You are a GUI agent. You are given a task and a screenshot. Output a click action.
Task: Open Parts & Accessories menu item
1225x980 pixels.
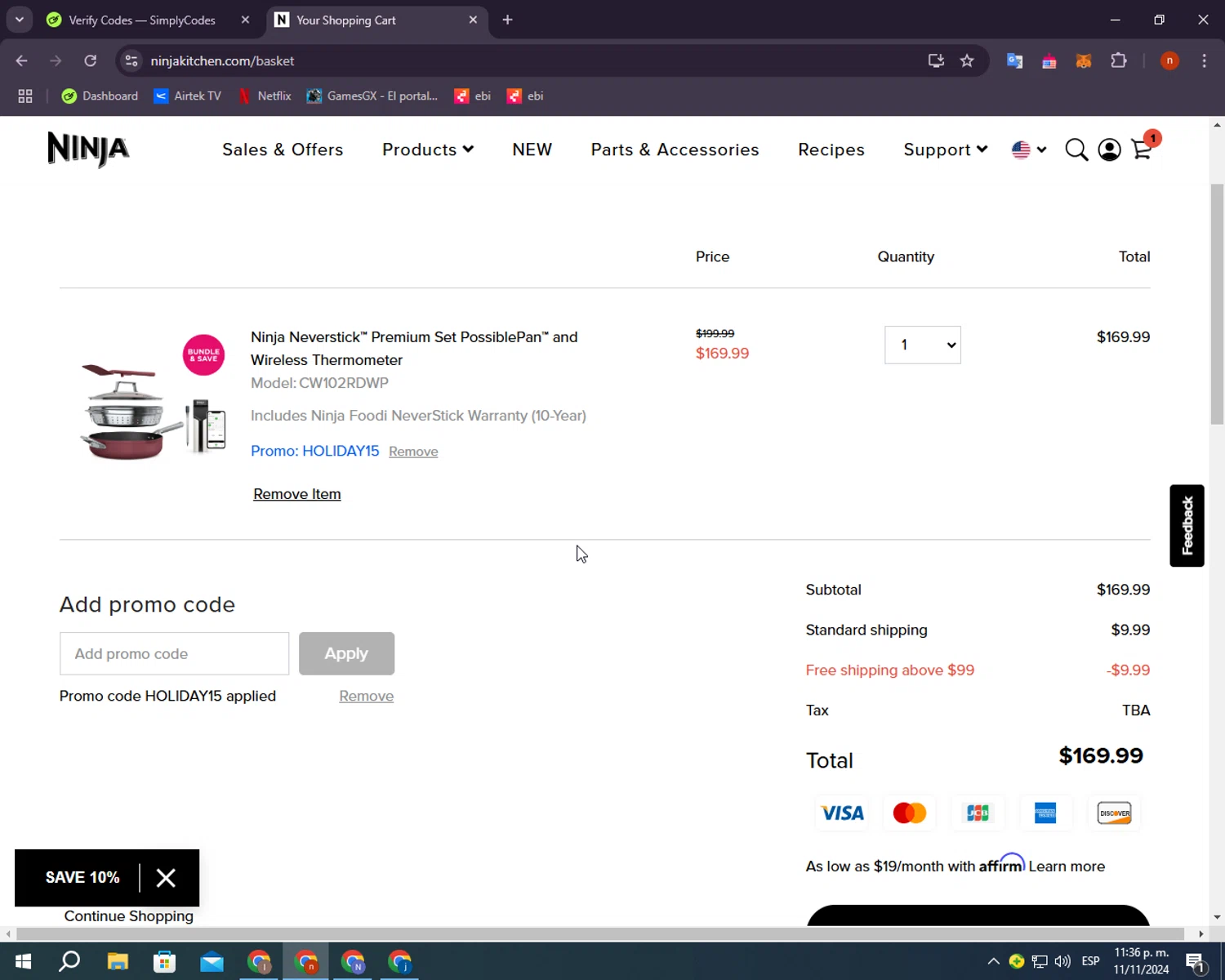(675, 149)
